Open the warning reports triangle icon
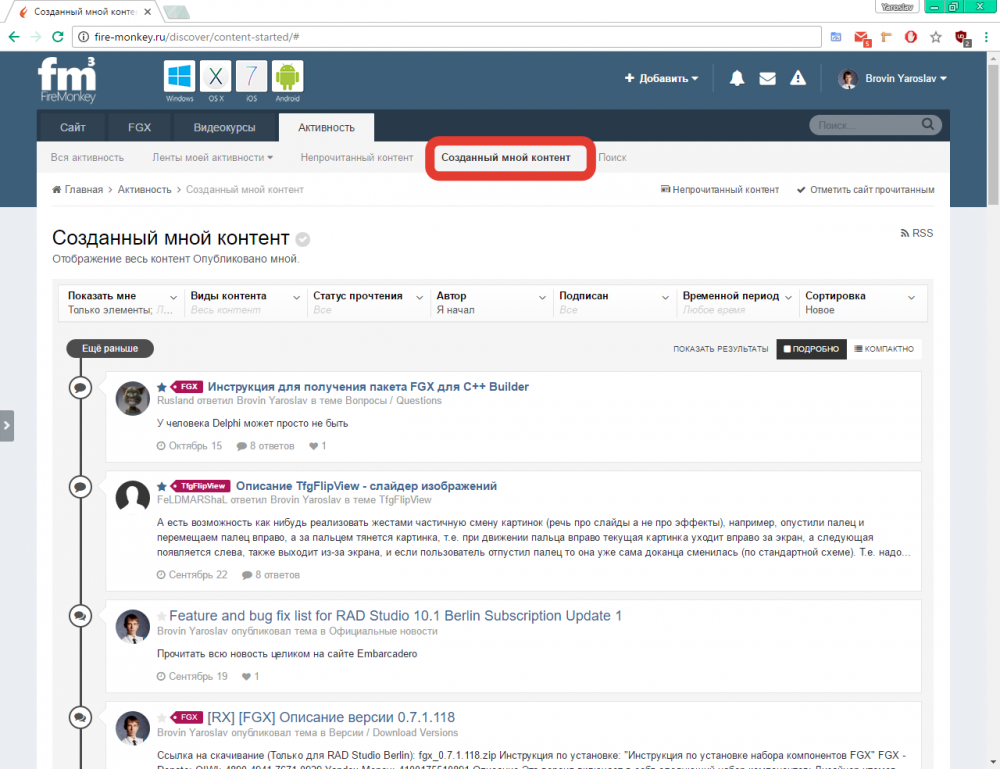This screenshot has width=1000, height=769. [x=798, y=78]
